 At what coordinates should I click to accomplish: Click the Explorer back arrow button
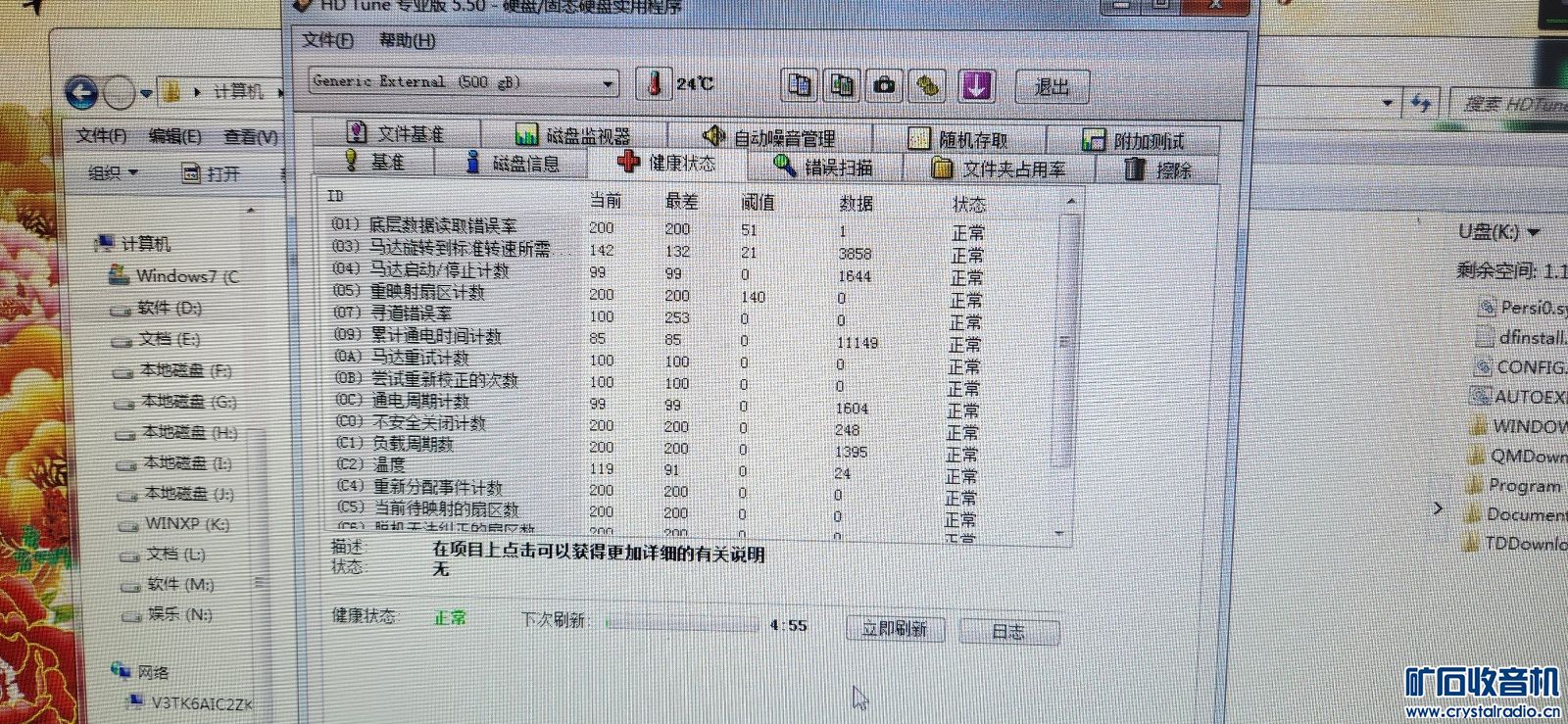(81, 92)
